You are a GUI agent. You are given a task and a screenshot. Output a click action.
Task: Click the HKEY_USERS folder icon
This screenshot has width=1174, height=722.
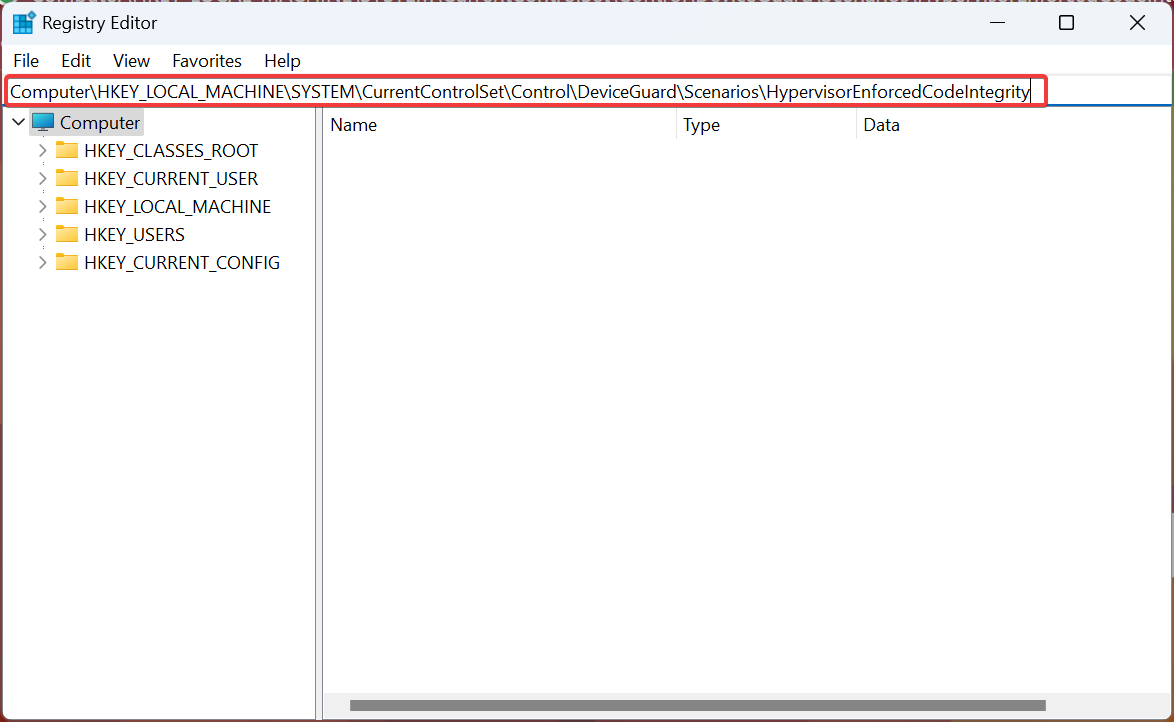(67, 234)
